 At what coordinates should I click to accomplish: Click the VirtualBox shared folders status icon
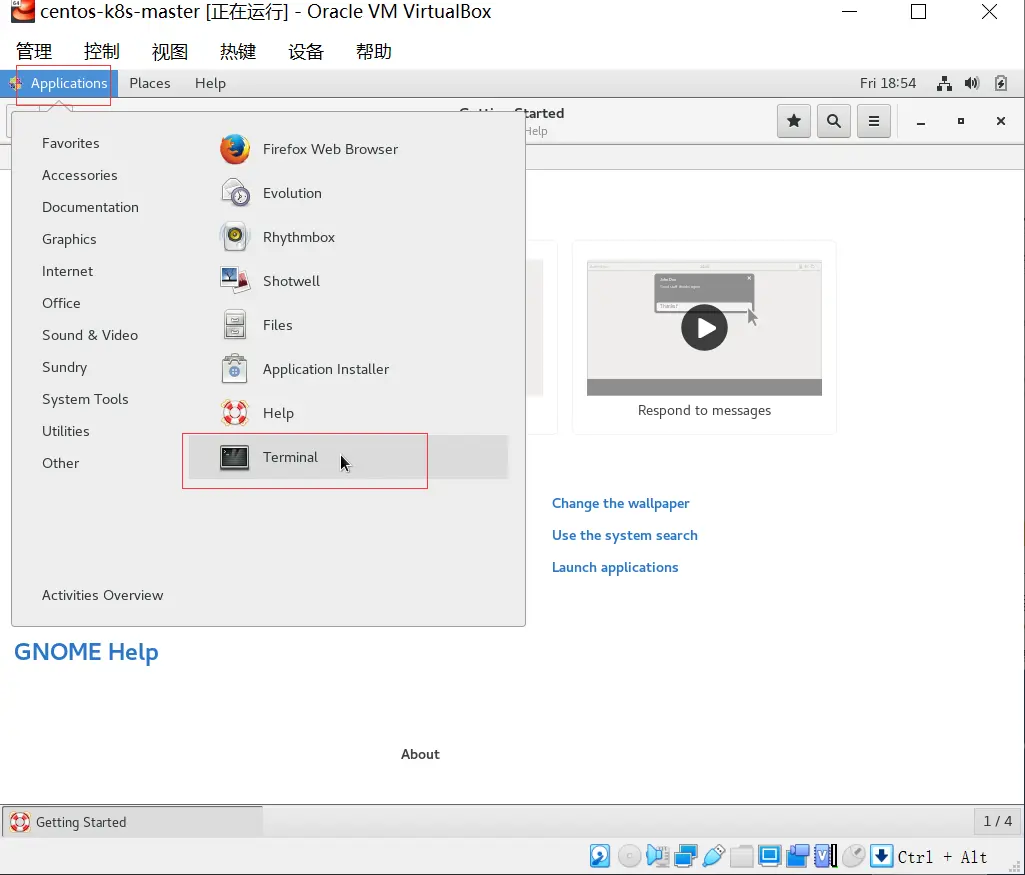click(741, 856)
